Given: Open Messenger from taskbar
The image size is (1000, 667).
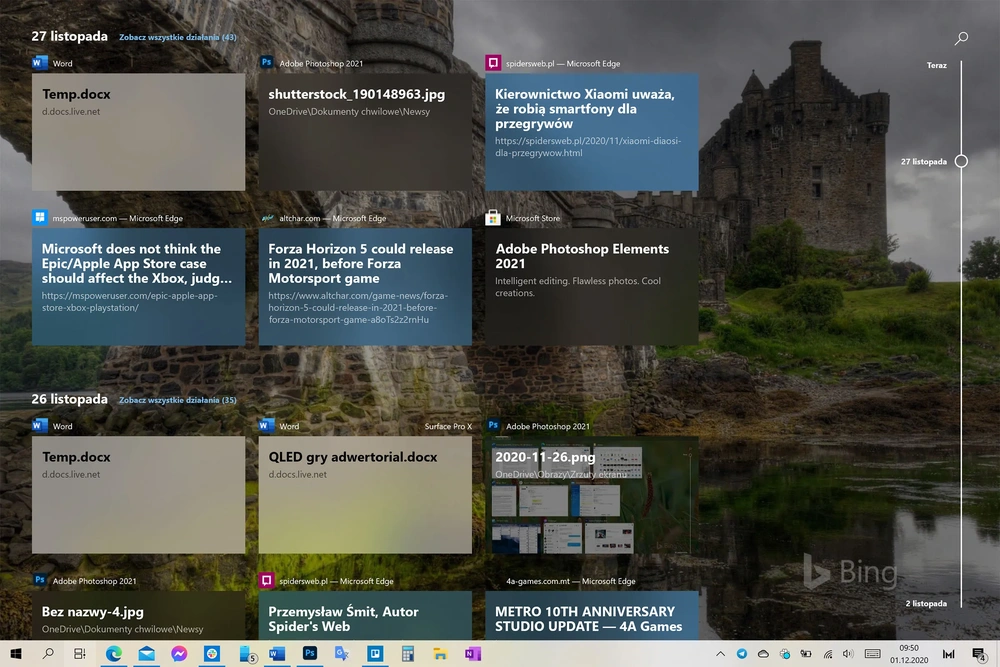Looking at the screenshot, I should pos(179,654).
